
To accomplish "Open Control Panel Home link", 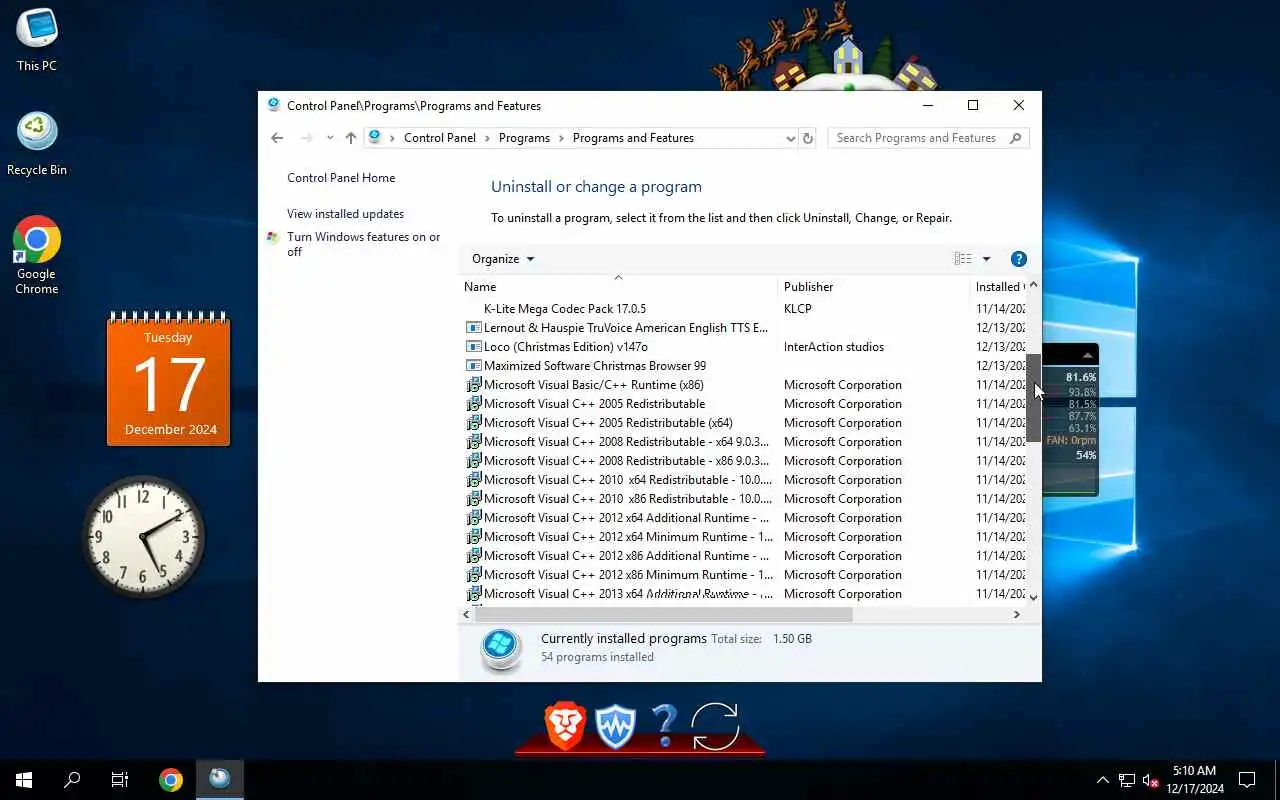I will pyautogui.click(x=341, y=178).
